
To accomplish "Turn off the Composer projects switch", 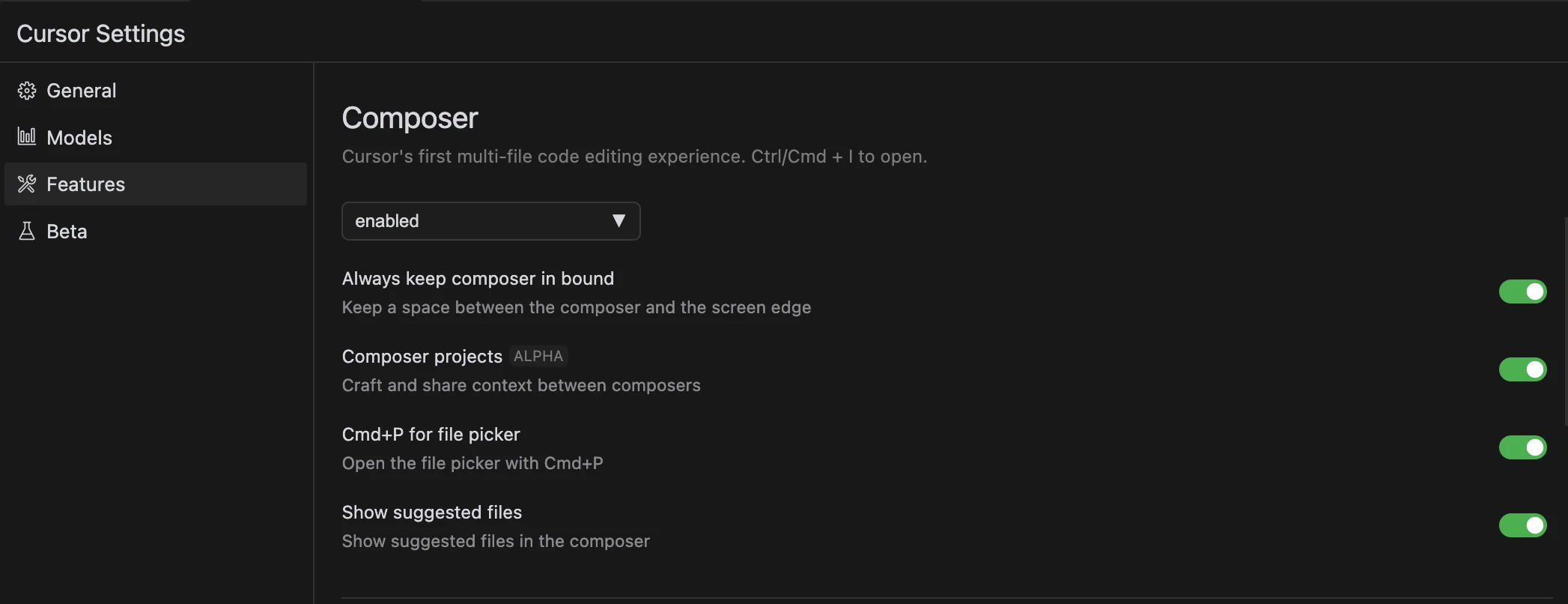I will tap(1522, 369).
